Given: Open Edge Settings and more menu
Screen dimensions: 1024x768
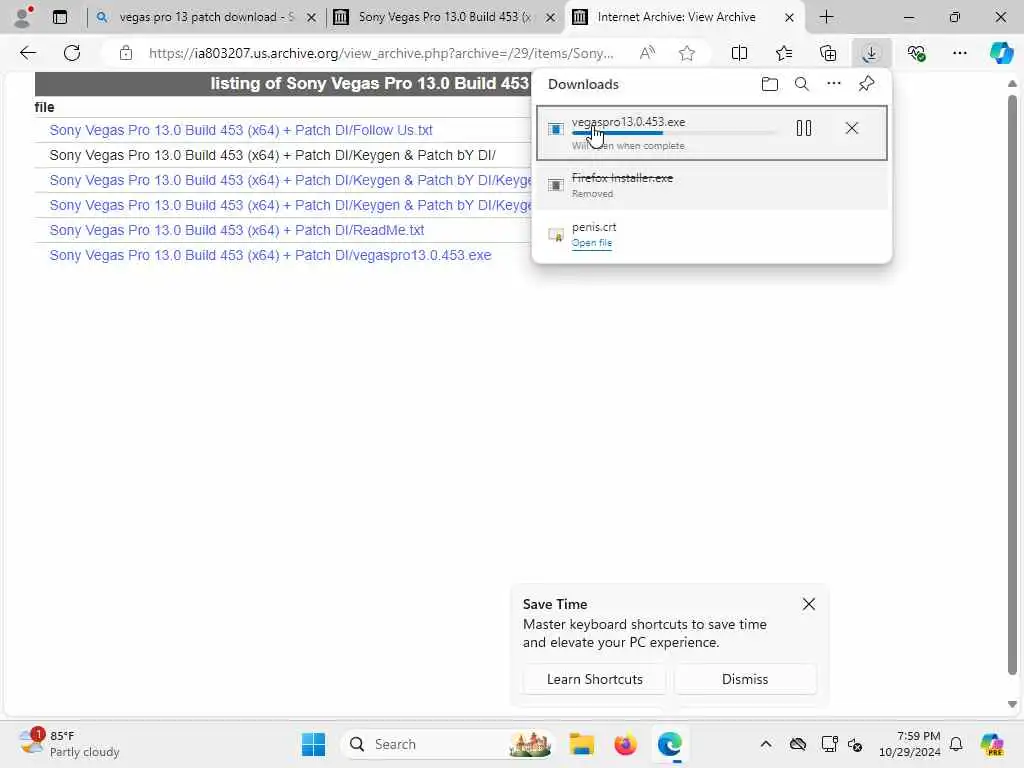Looking at the screenshot, I should tap(959, 53).
